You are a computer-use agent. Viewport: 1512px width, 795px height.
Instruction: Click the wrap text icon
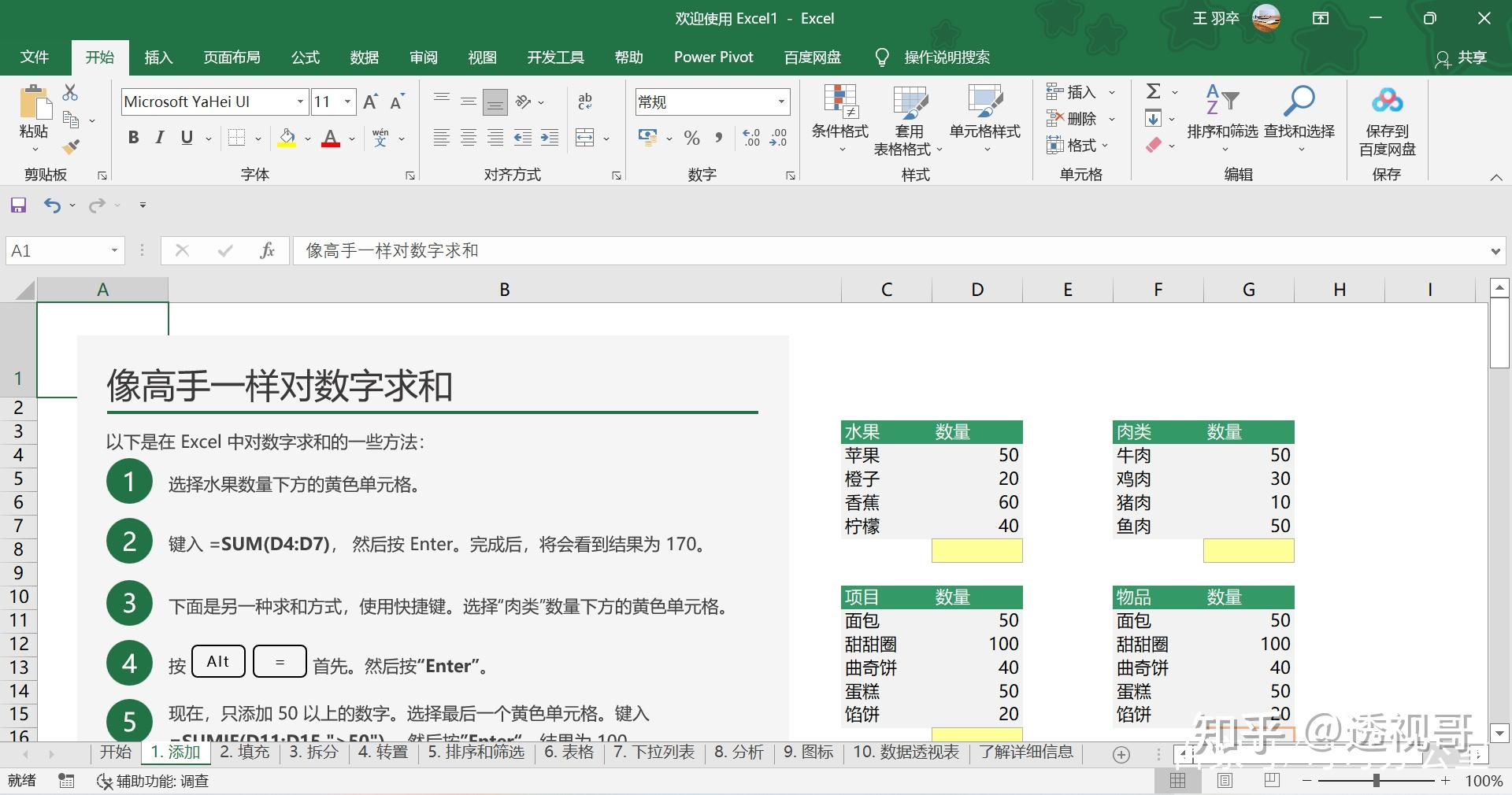point(585,102)
